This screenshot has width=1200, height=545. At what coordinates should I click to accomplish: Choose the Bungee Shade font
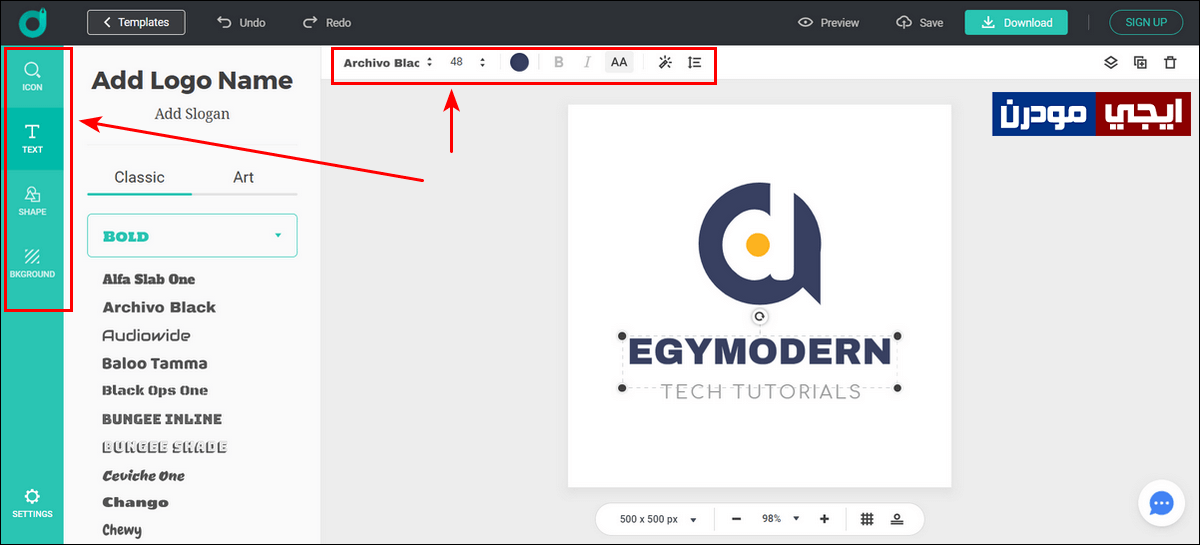pyautogui.click(x=165, y=447)
